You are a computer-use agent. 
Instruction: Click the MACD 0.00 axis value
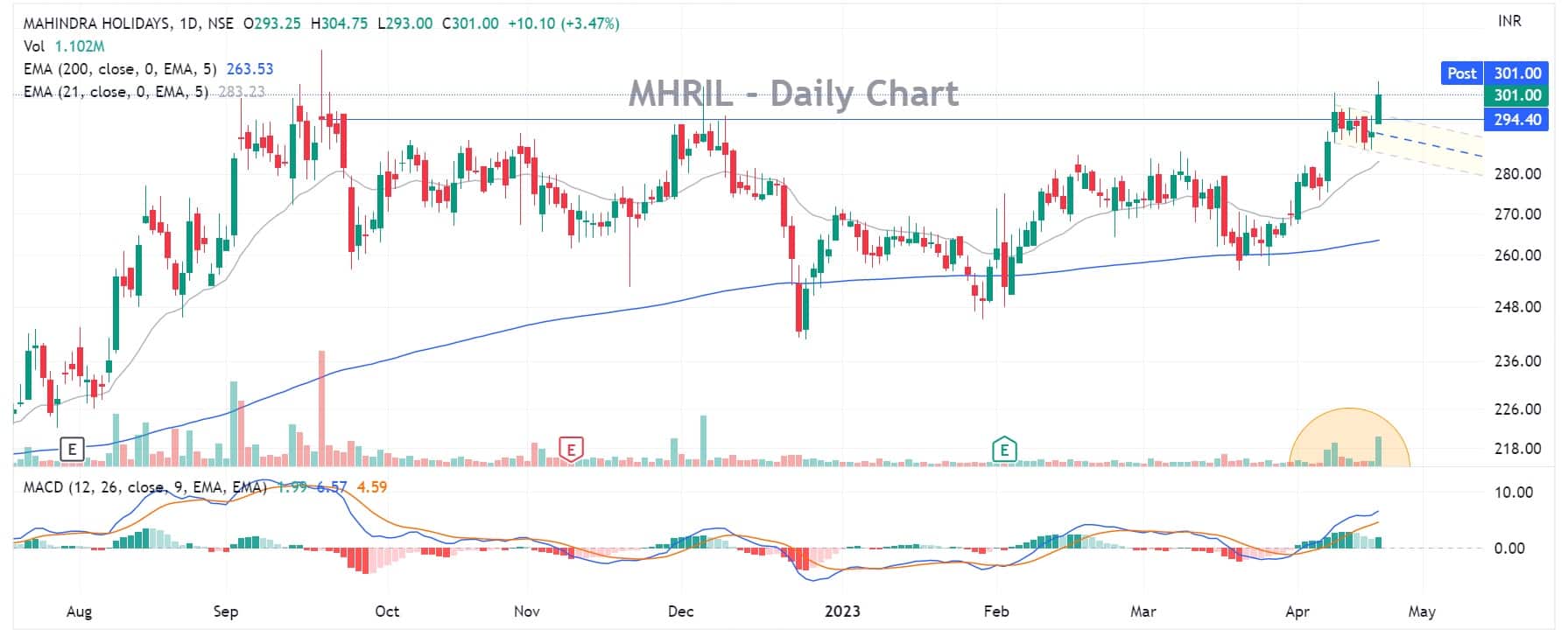1509,549
